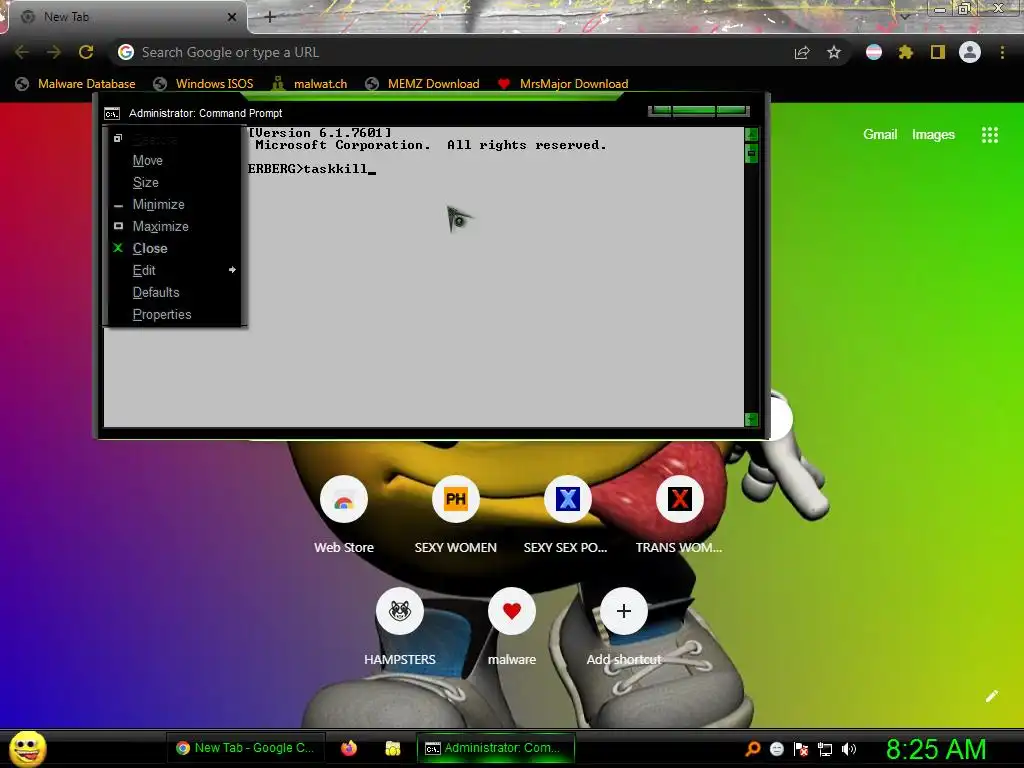Open the Images link
The image size is (1024, 768).
(x=933, y=135)
